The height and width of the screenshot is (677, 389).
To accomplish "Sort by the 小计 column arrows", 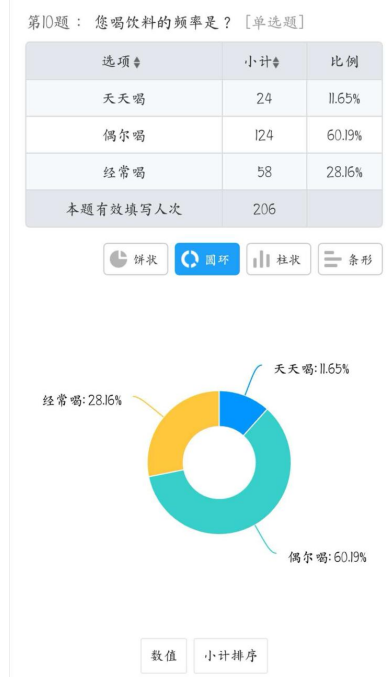I will (276, 63).
